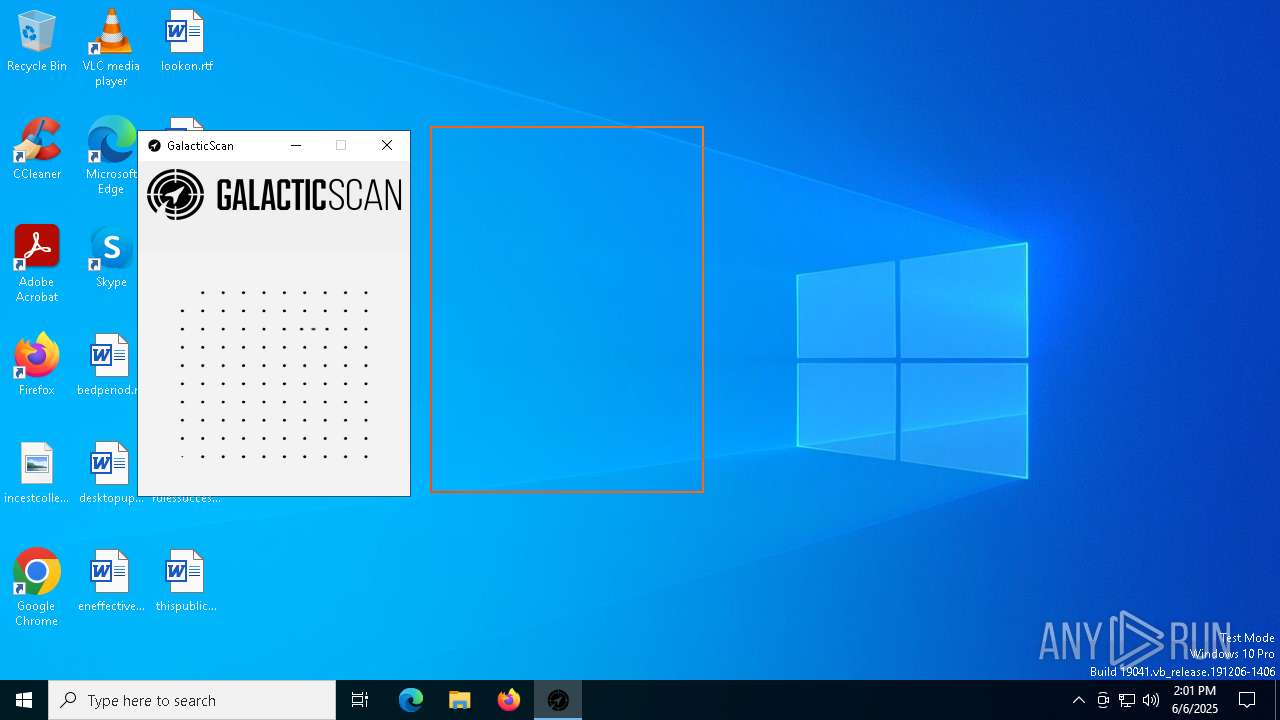This screenshot has height=720, width=1280.
Task: Open the notifications action center
Action: (1247, 700)
